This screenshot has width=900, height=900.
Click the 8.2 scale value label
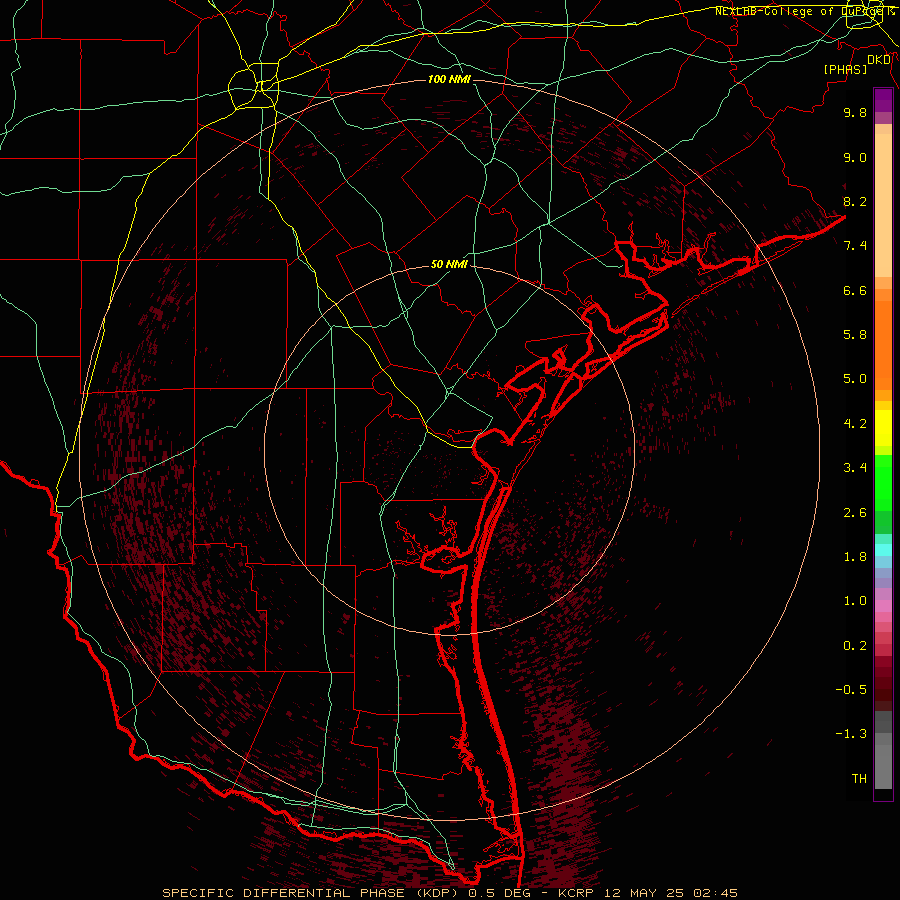855,201
